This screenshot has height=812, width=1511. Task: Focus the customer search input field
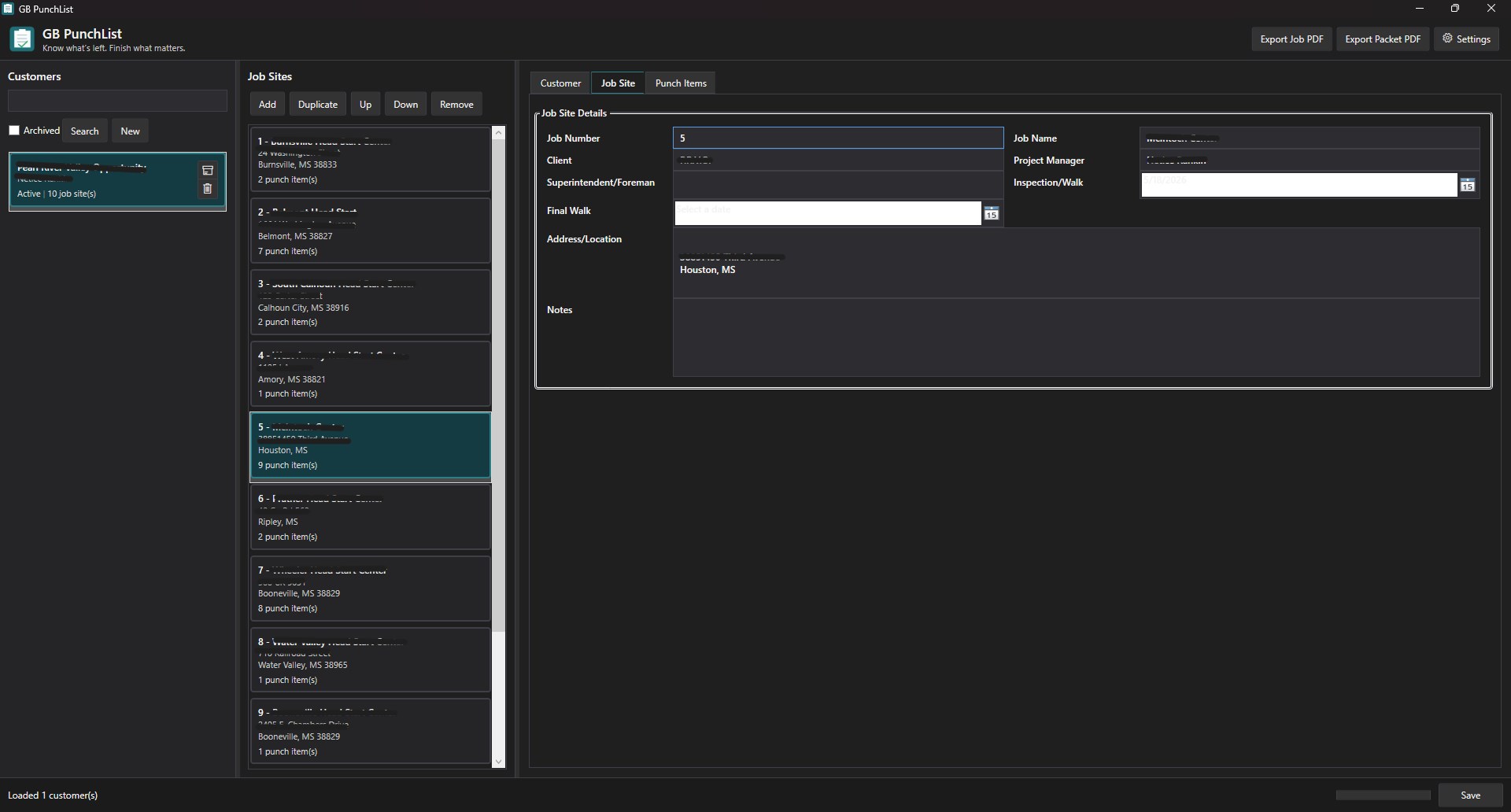coord(117,101)
